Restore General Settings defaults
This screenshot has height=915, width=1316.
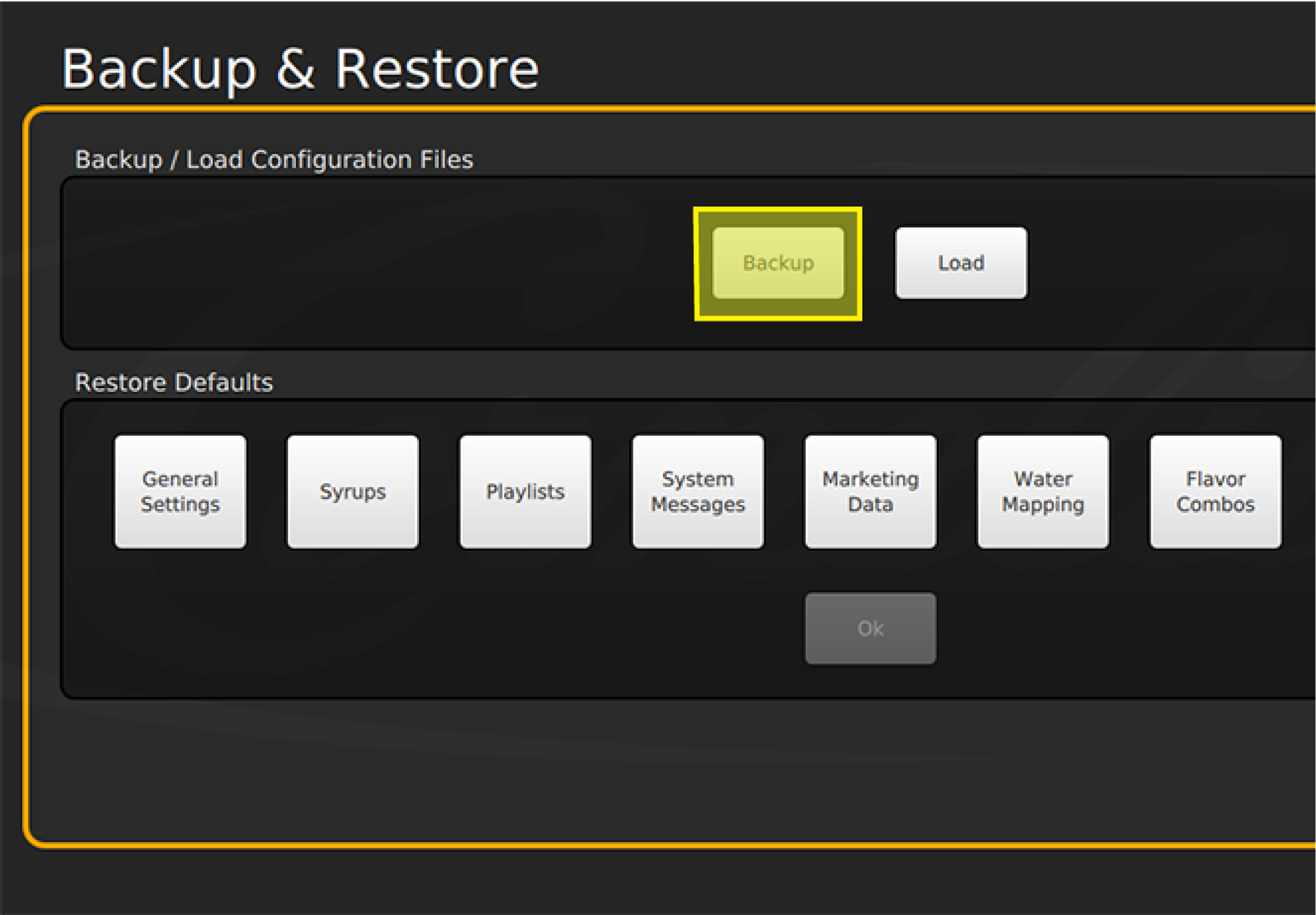(x=180, y=492)
